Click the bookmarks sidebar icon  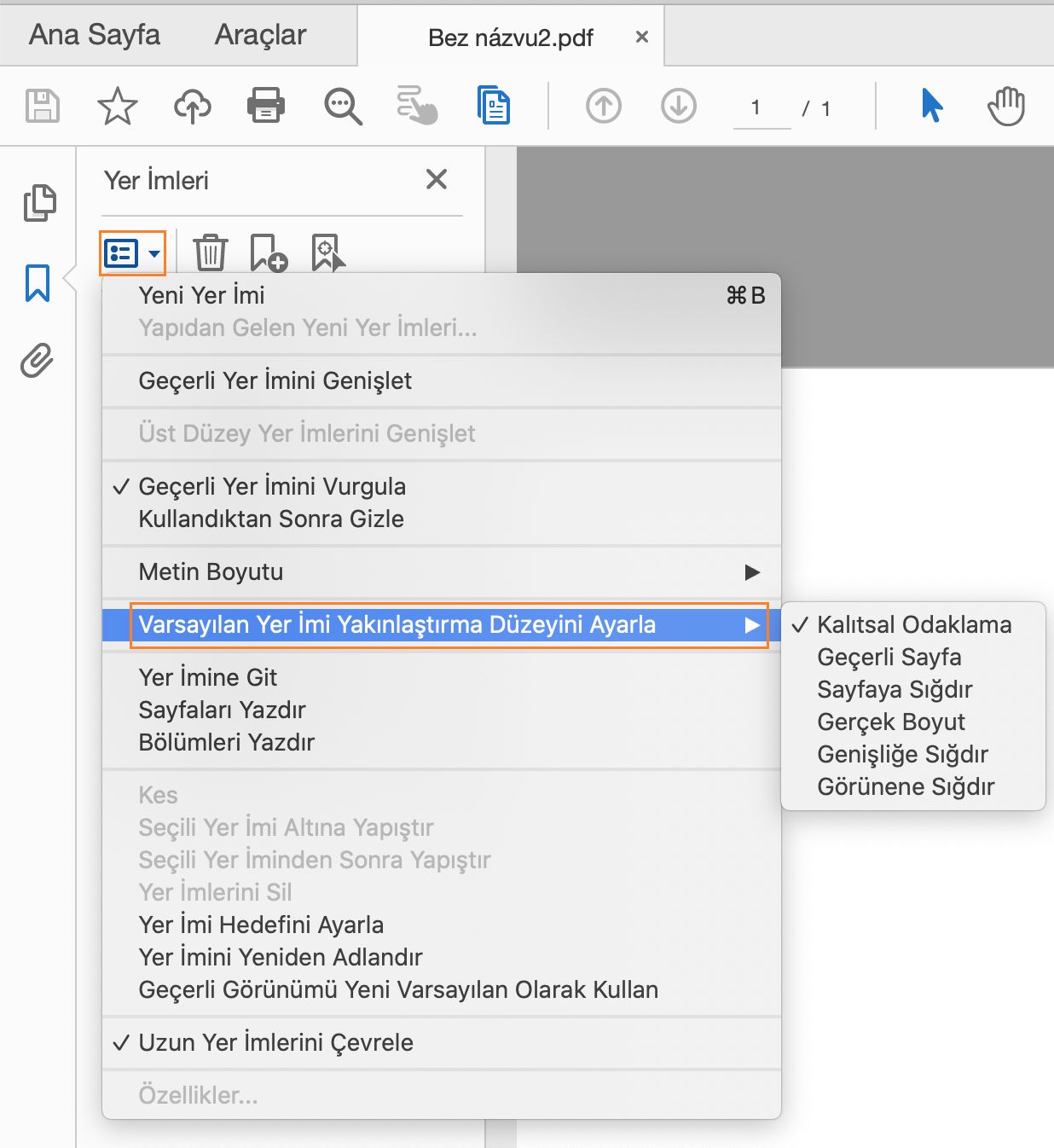click(38, 283)
